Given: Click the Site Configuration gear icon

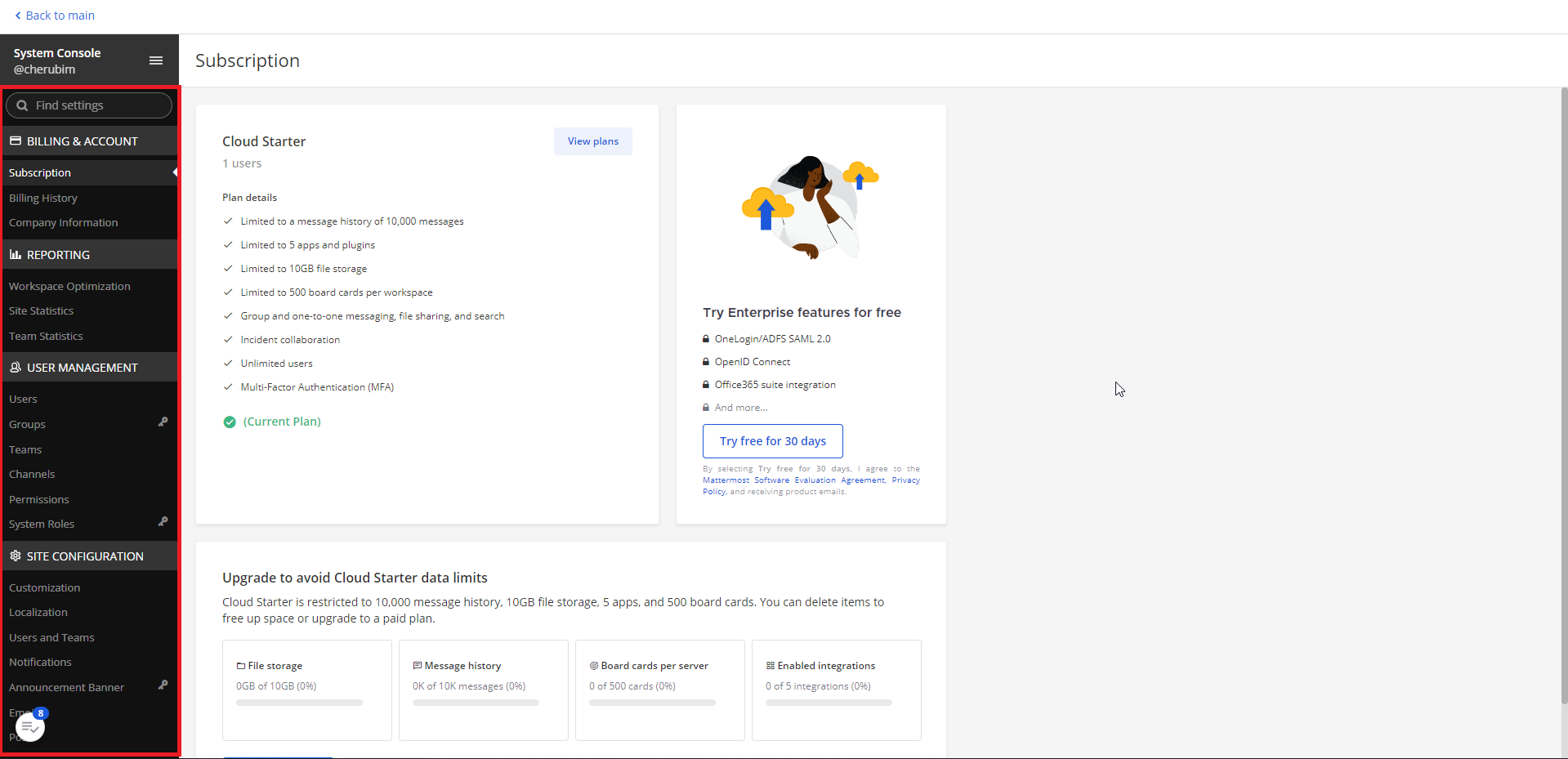Looking at the screenshot, I should point(16,556).
